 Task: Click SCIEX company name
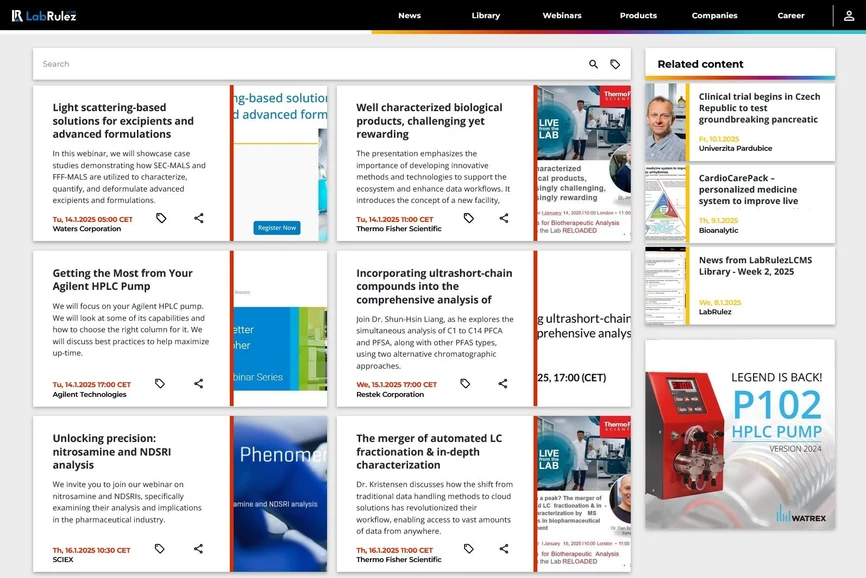coord(63,559)
